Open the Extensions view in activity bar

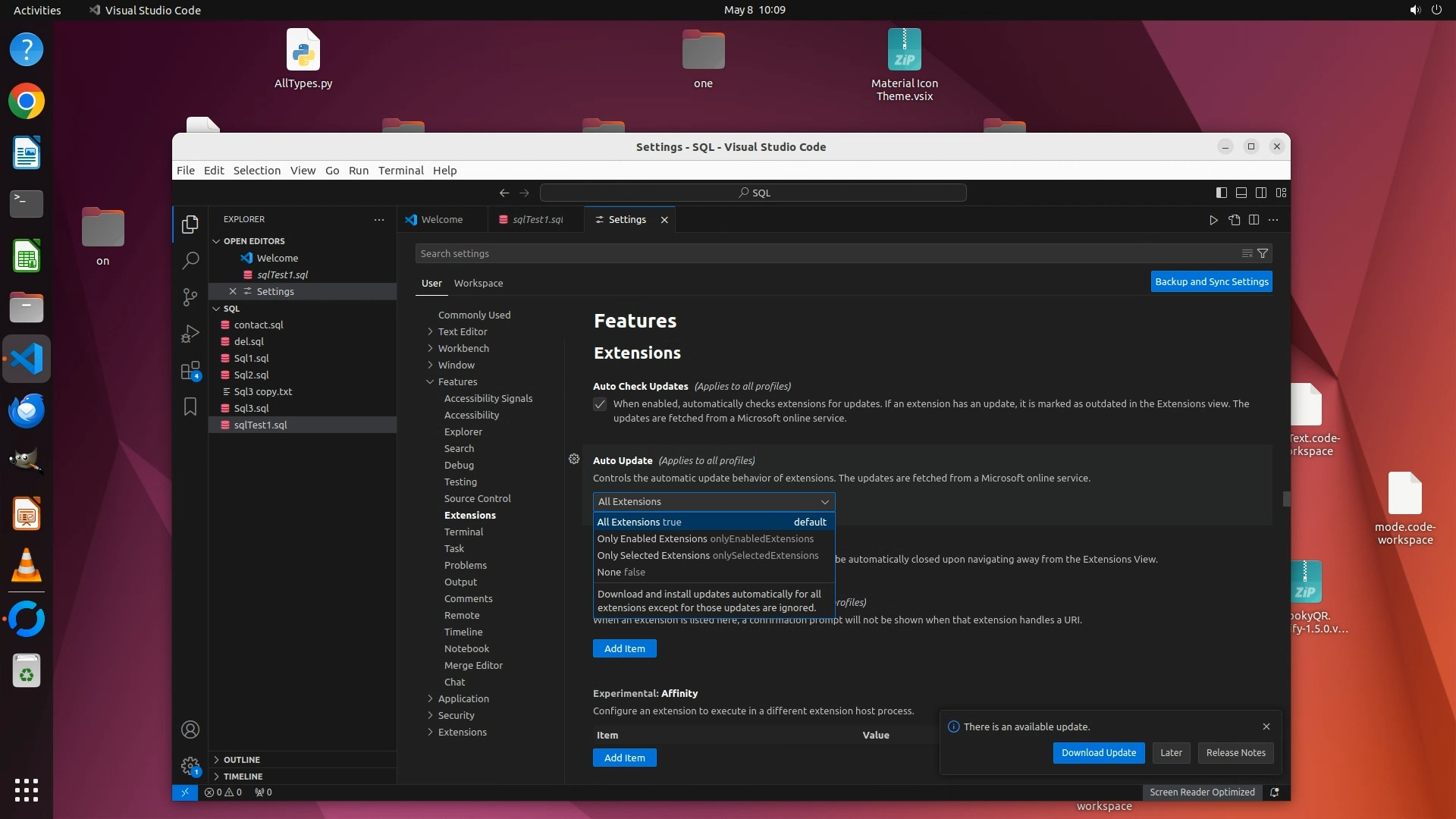pyautogui.click(x=190, y=371)
